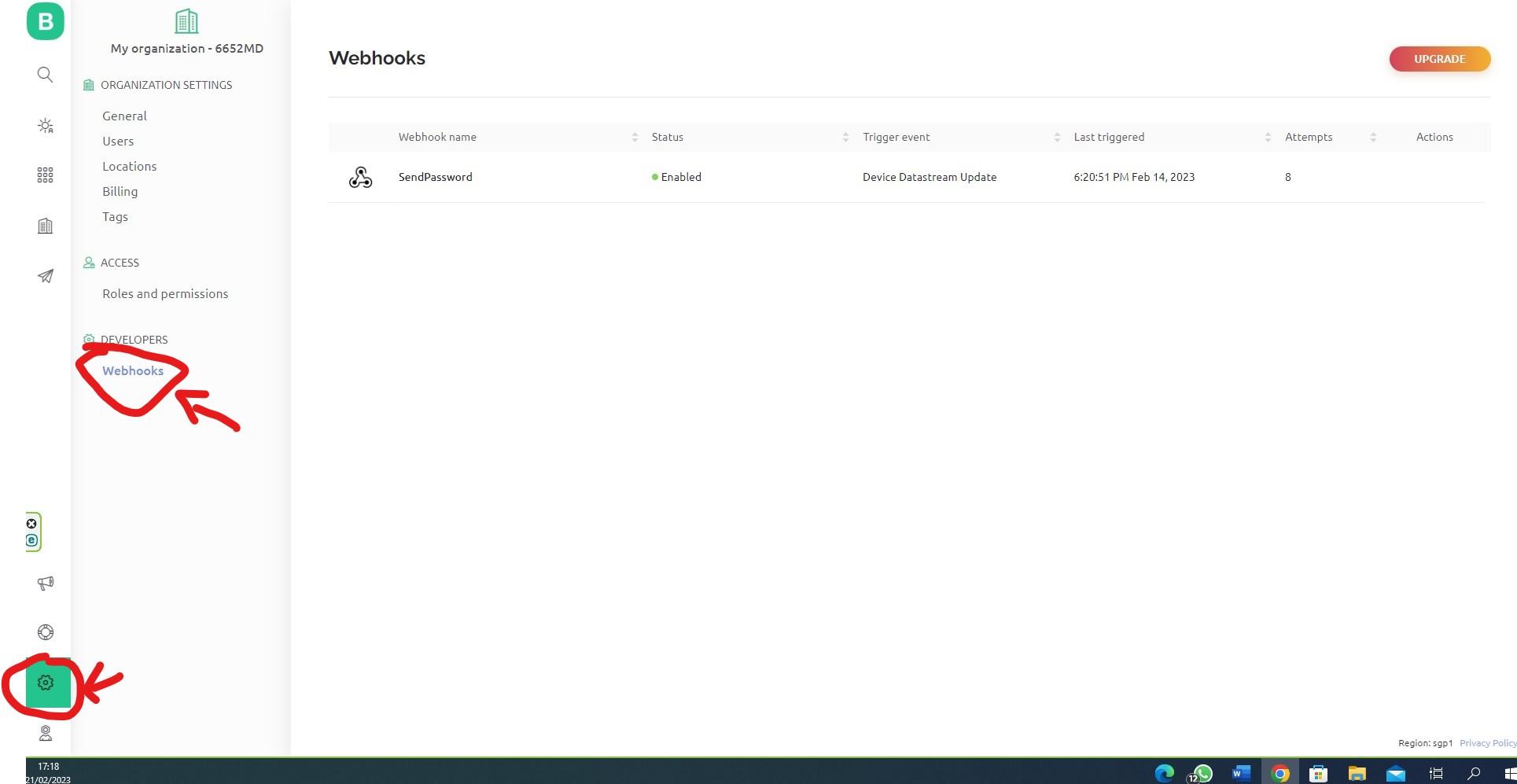Sort the table by Last triggered arrows
The height and width of the screenshot is (784, 1517).
(x=1268, y=138)
